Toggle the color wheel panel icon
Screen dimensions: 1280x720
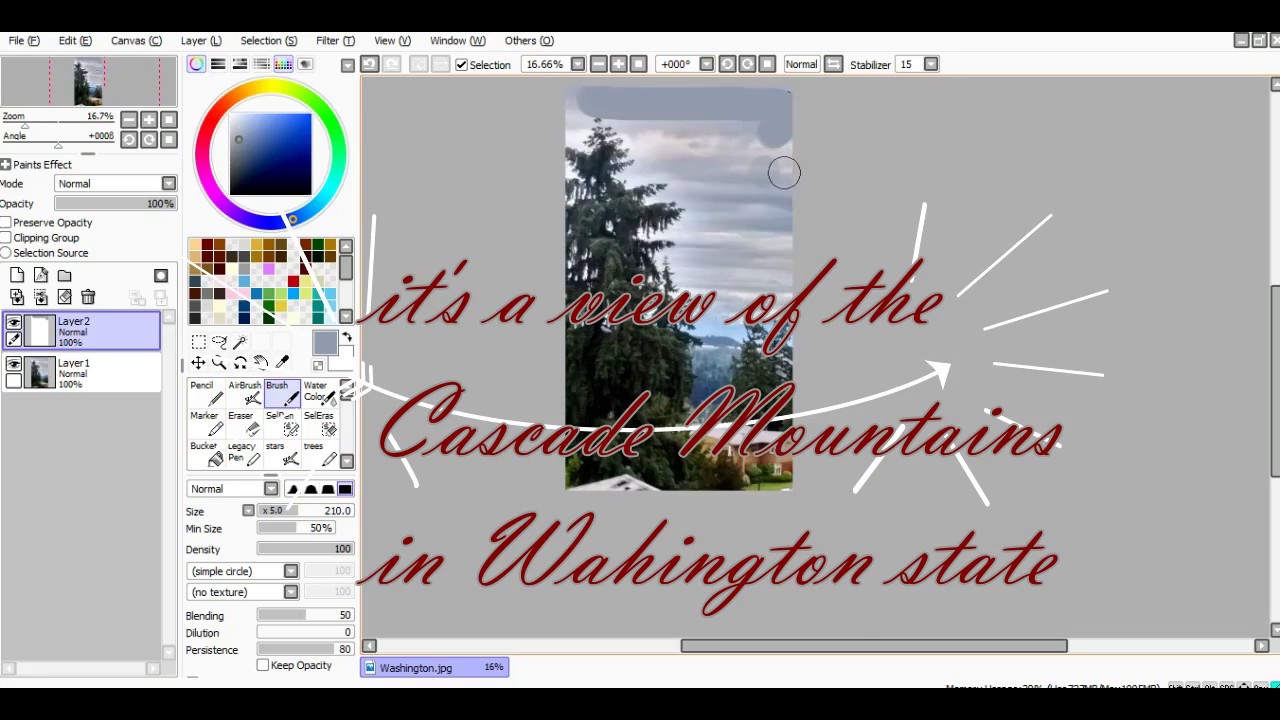coord(196,64)
